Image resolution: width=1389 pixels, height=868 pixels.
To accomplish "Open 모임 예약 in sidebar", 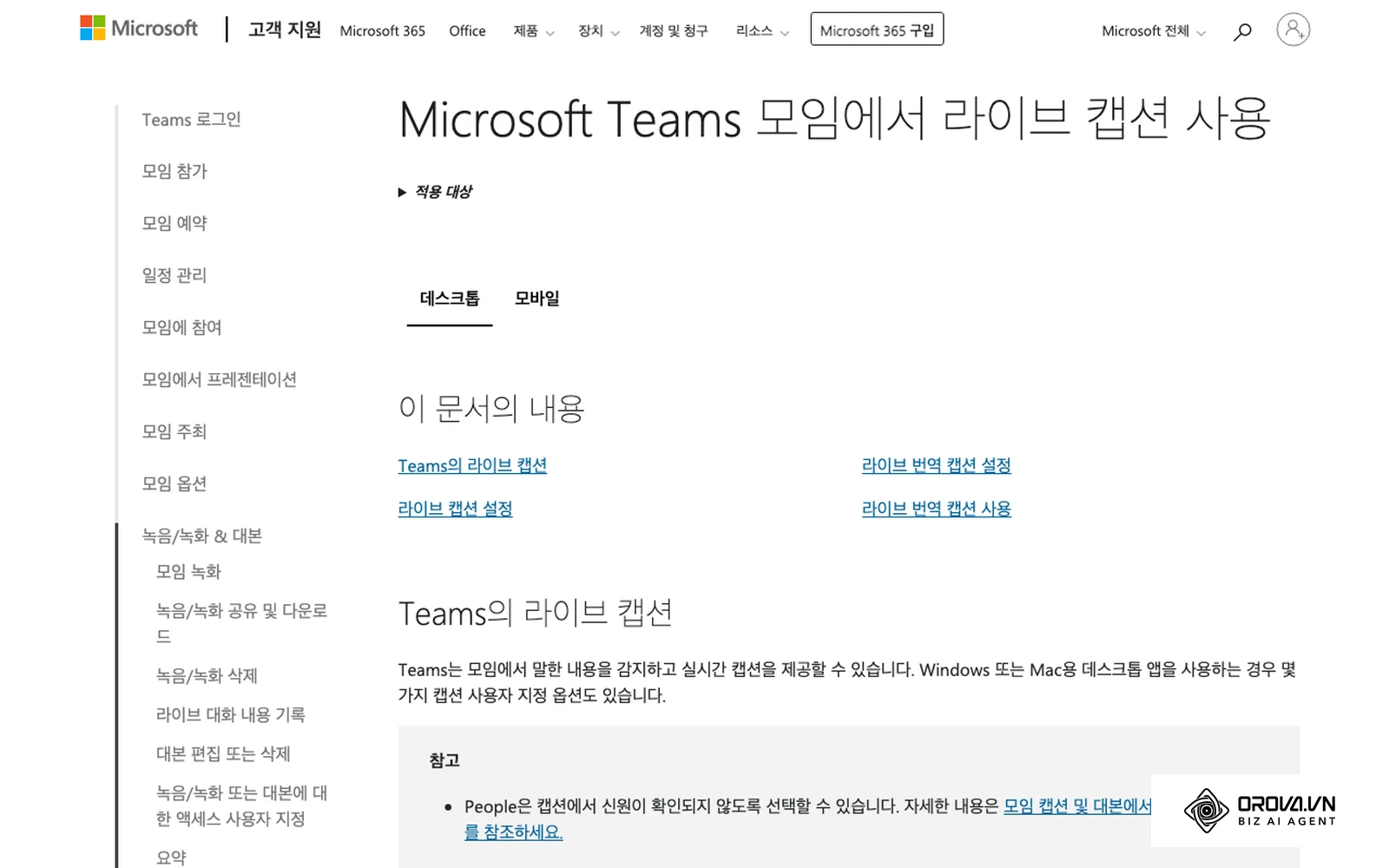I will [x=174, y=224].
